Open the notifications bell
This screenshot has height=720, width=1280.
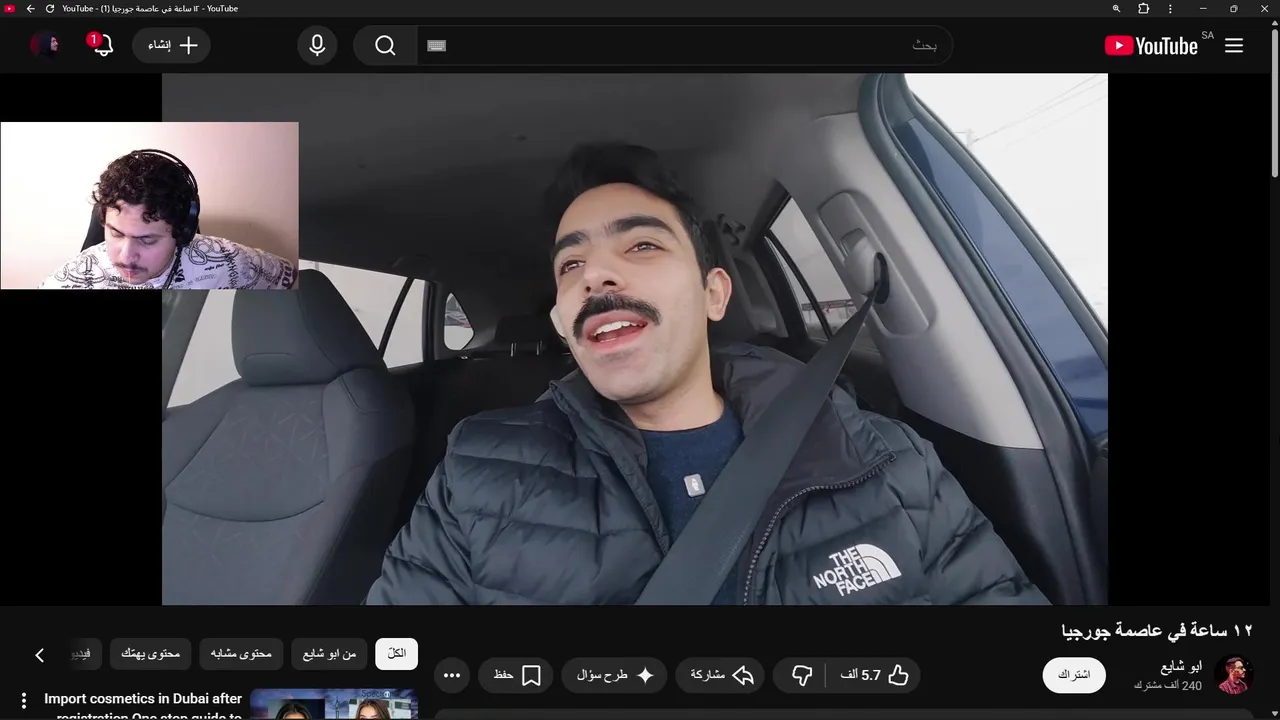(x=102, y=46)
